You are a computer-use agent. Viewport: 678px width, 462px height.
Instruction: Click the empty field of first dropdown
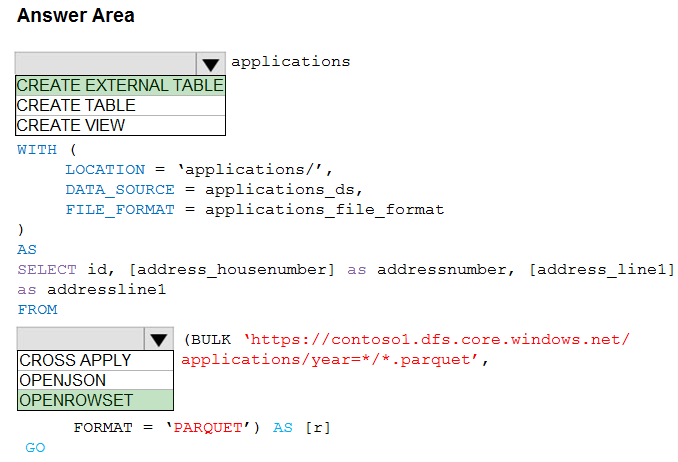pos(106,64)
